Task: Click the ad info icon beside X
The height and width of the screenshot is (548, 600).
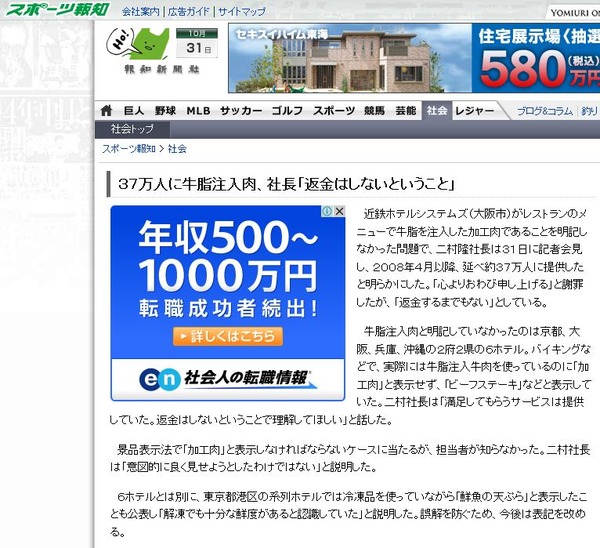Action: [x=327, y=211]
